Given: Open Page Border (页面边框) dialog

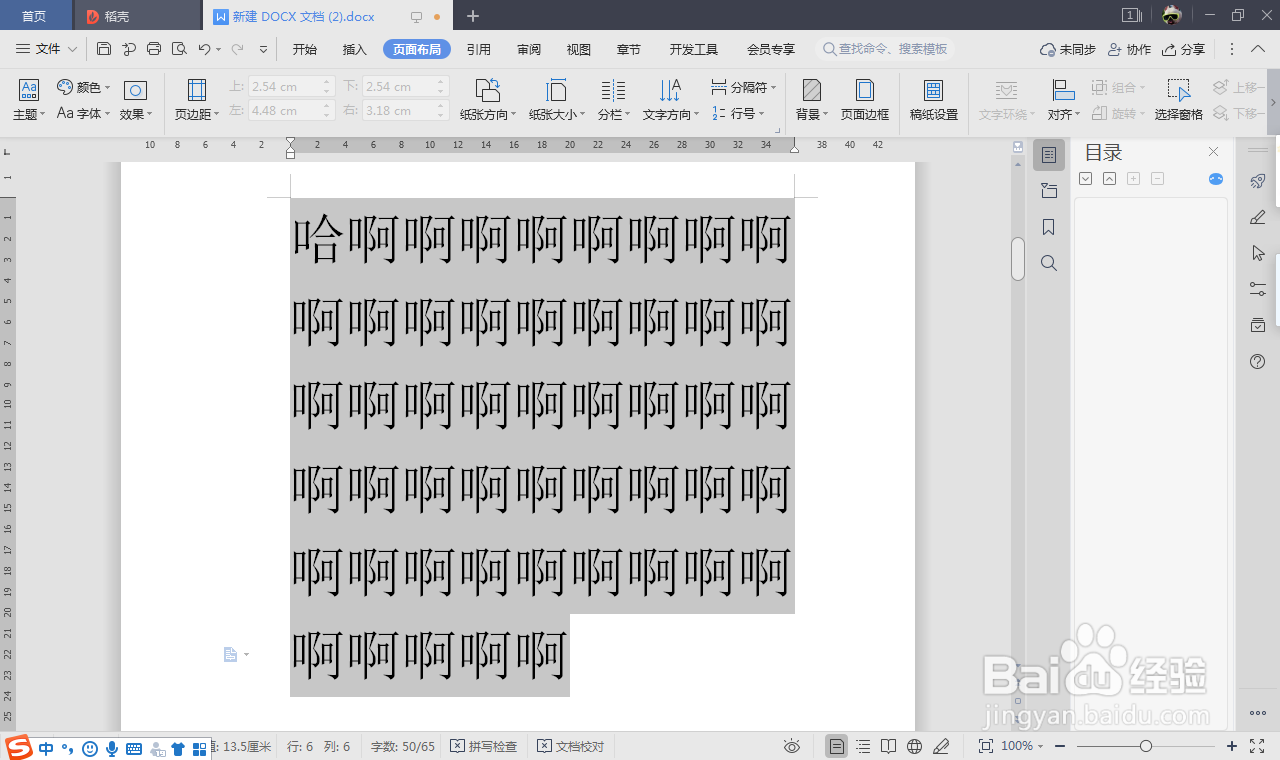Looking at the screenshot, I should (x=864, y=100).
